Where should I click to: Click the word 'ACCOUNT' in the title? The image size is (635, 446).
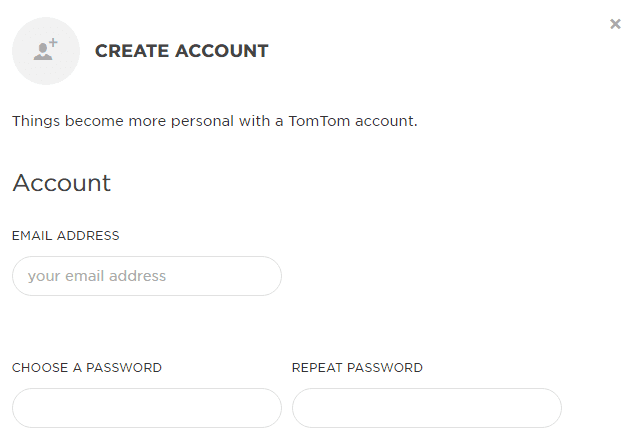pyautogui.click(x=222, y=51)
